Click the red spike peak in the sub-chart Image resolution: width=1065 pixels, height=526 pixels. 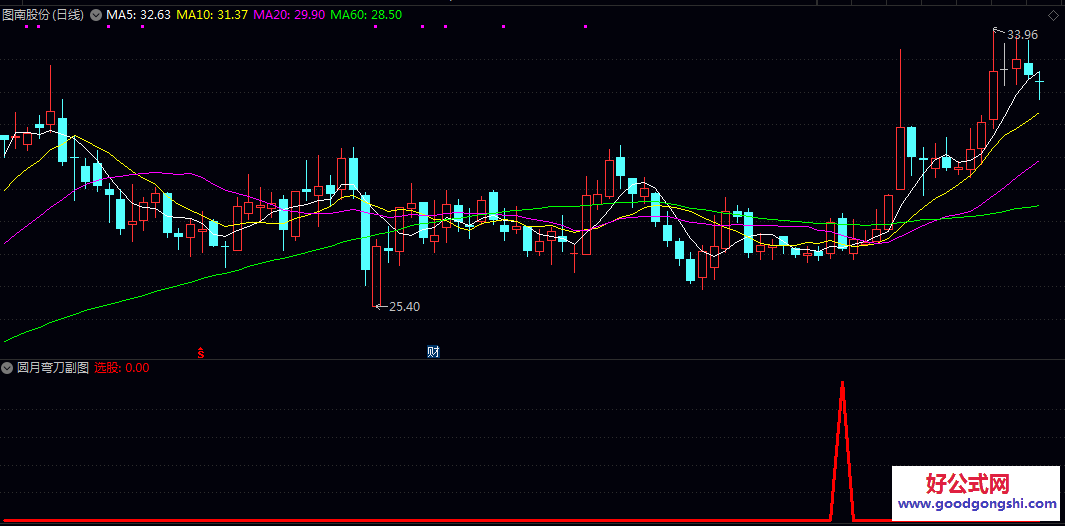842,384
